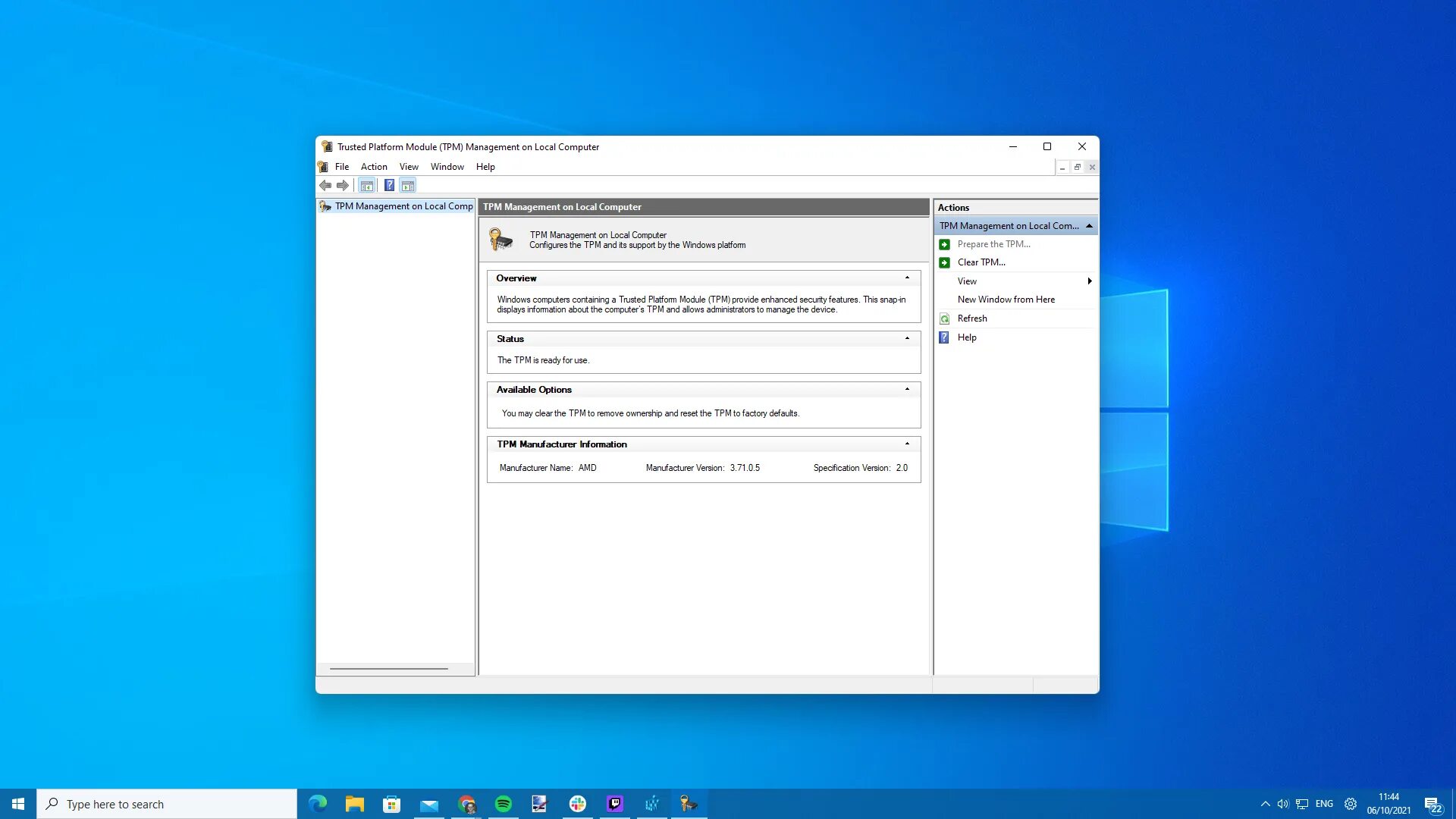This screenshot has height=819, width=1456.
Task: Click the Refresh icon in Actions pane
Action: (x=944, y=318)
